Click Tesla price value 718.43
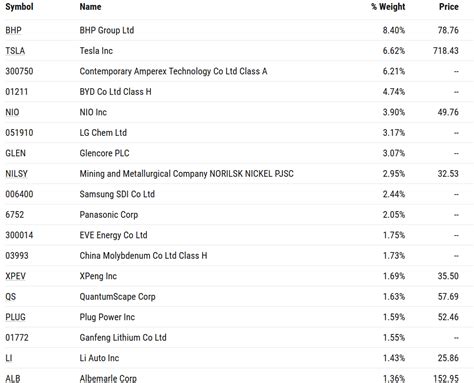Image resolution: width=474 pixels, height=383 pixels. (x=446, y=51)
